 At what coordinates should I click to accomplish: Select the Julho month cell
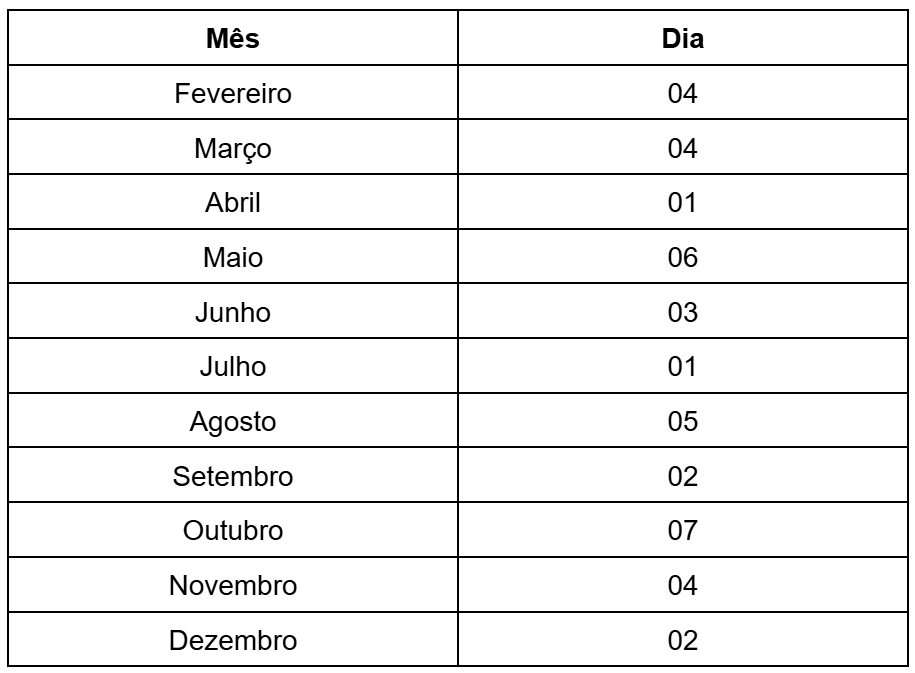[x=233, y=367]
